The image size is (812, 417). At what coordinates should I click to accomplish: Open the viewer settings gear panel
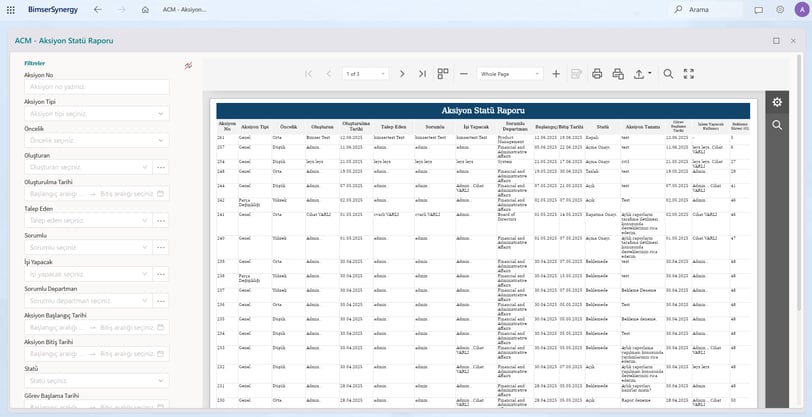777,102
